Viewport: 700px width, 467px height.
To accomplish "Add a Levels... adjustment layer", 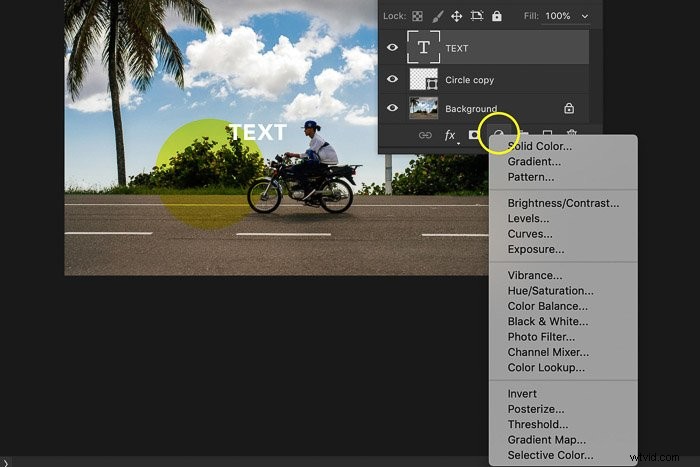I will (528, 219).
